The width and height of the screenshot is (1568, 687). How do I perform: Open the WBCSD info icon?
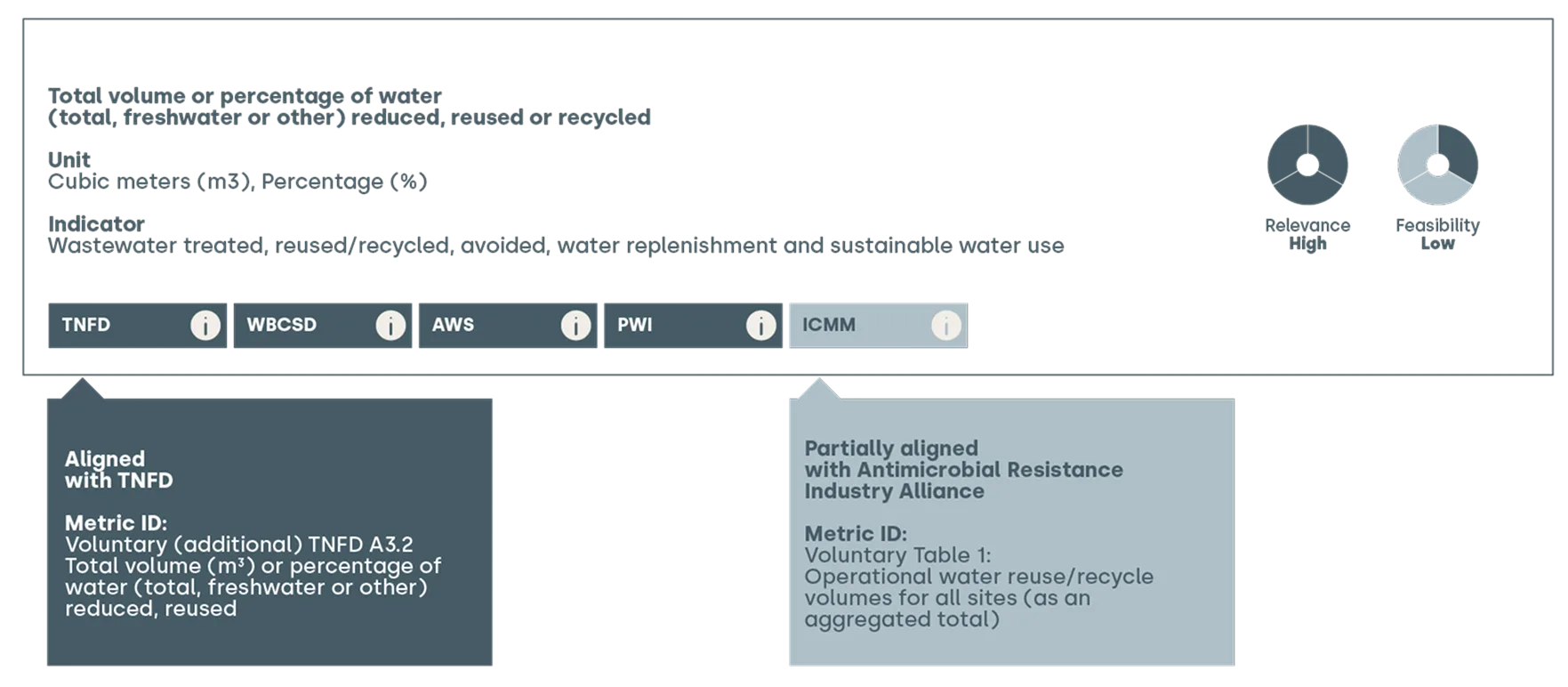point(390,326)
